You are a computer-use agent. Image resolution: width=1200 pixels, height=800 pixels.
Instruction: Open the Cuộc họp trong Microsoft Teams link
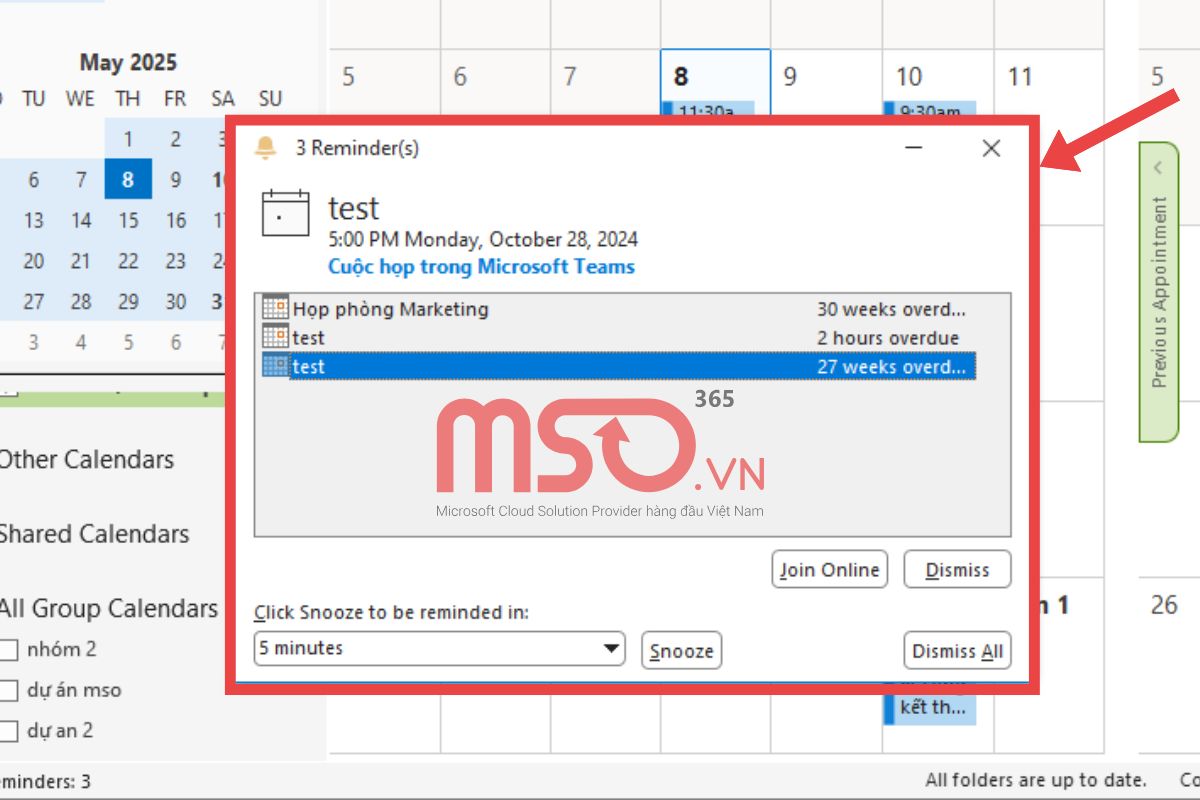click(481, 267)
